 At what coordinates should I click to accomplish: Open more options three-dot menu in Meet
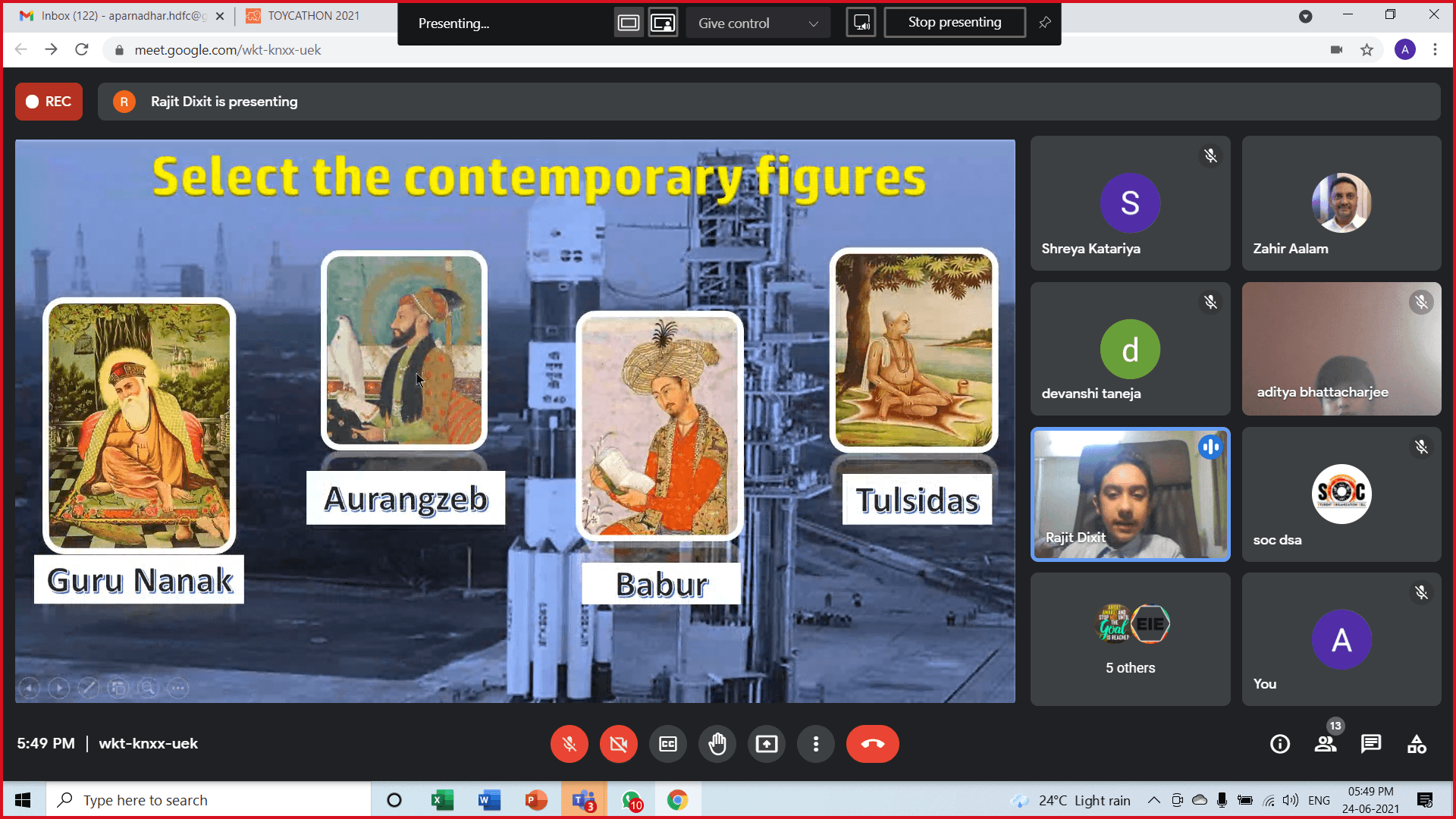816,744
